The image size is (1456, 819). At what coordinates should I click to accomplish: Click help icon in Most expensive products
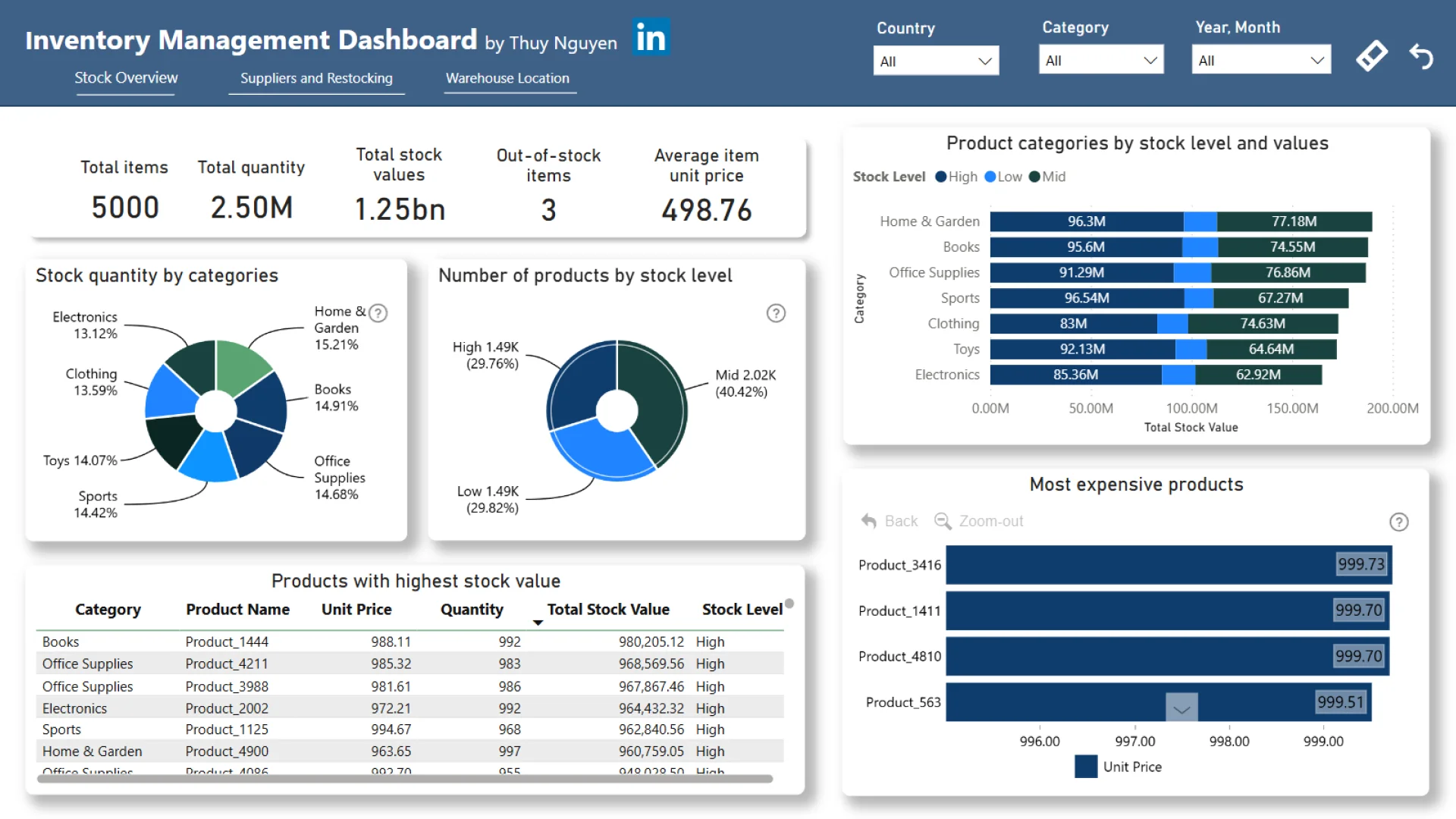[1398, 522]
